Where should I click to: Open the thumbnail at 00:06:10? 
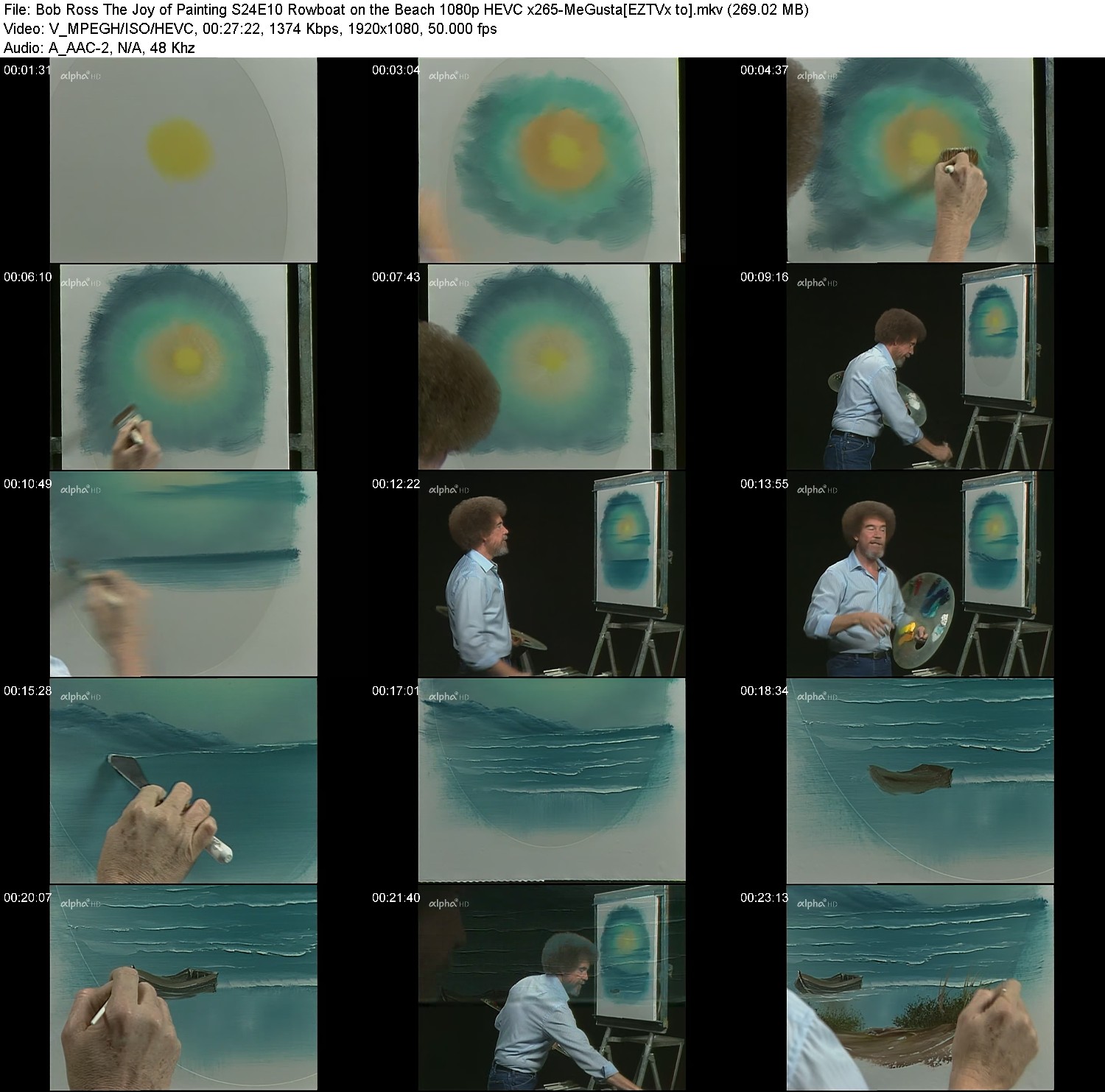[184, 367]
